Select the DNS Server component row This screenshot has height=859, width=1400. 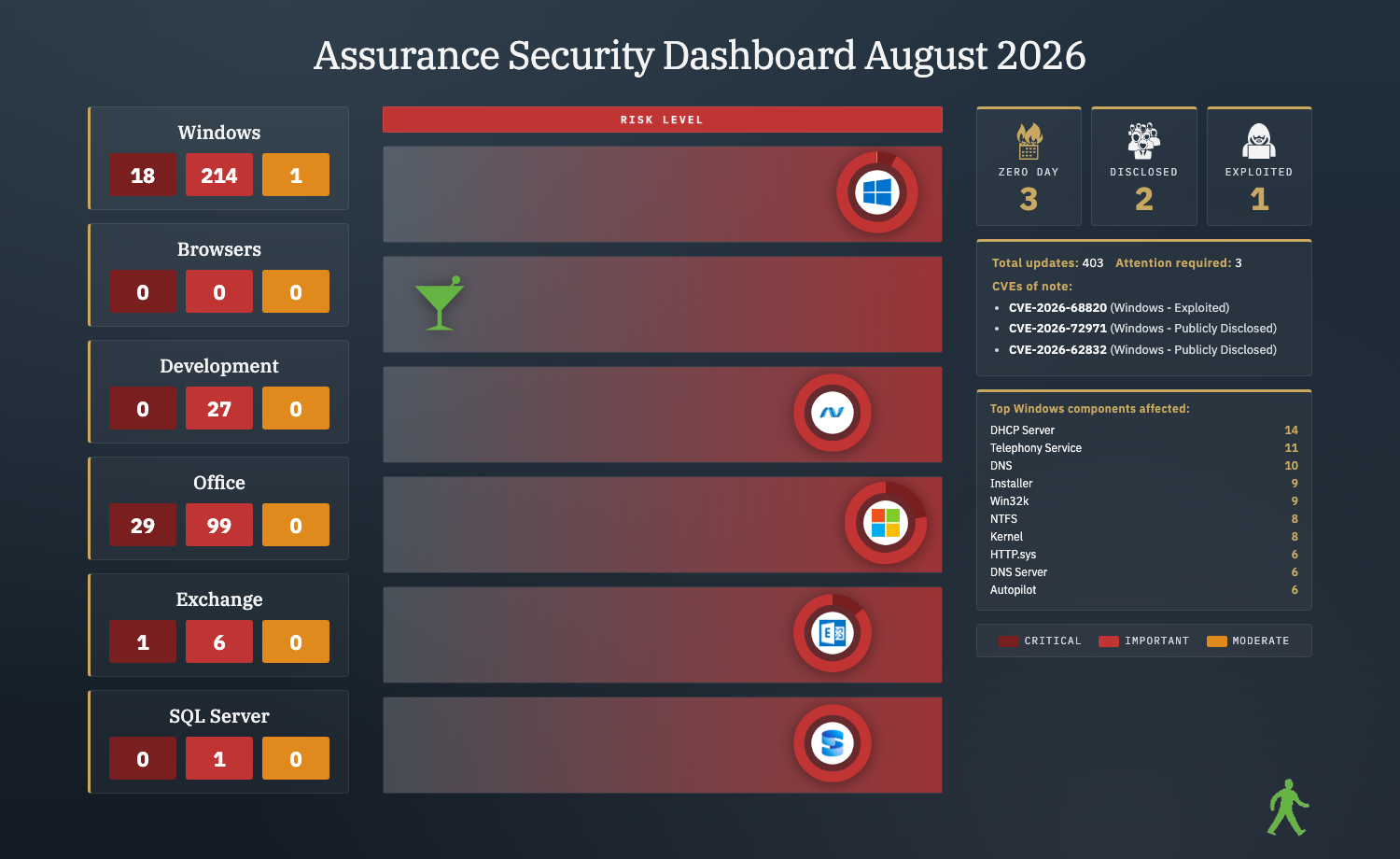click(1144, 572)
